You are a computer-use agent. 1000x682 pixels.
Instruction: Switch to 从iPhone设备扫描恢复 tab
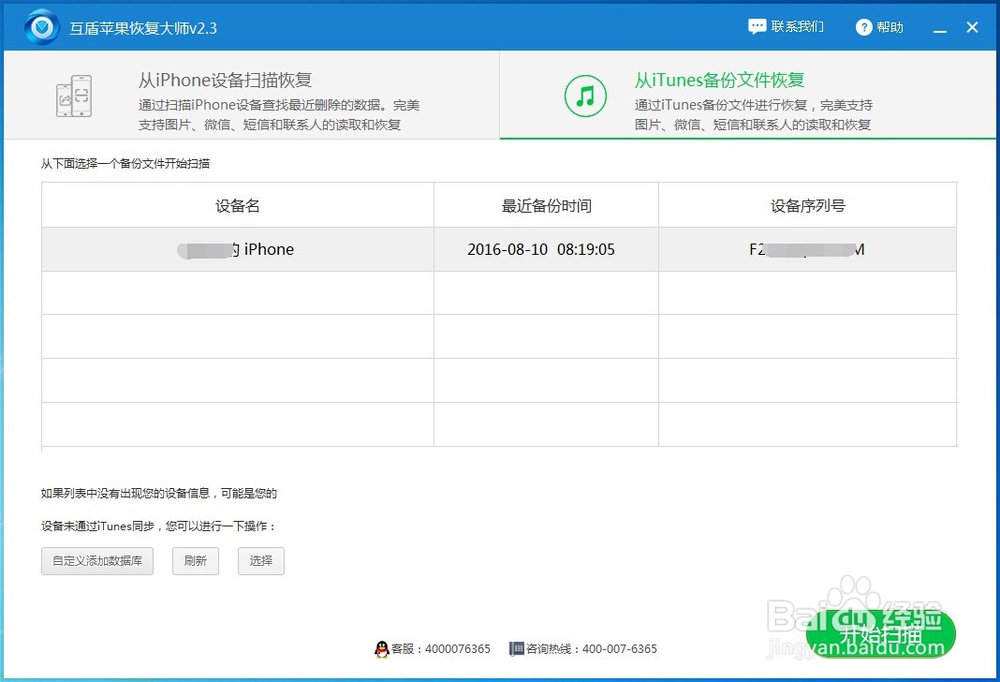[x=252, y=95]
